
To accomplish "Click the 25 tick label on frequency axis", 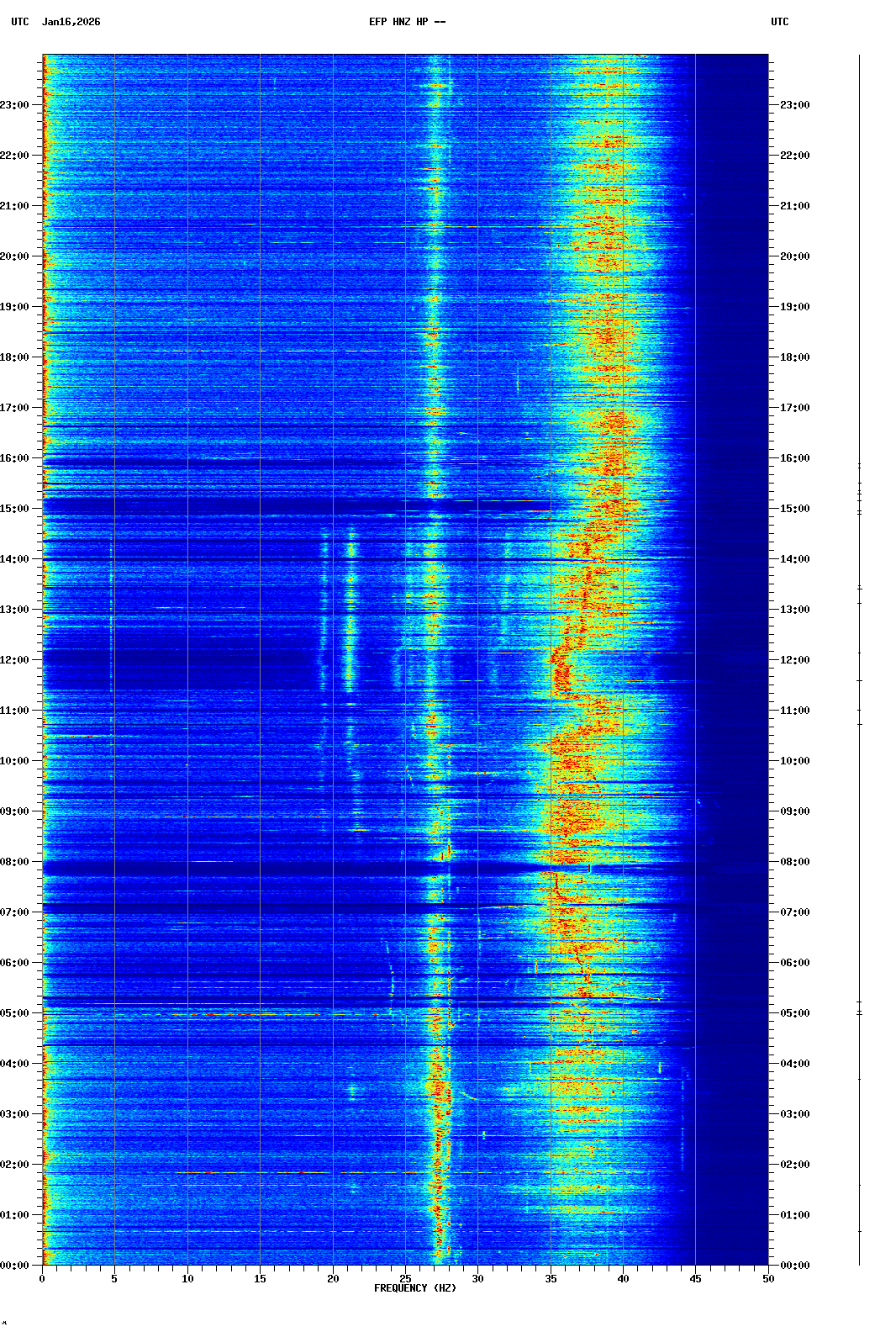I will click(405, 1279).
